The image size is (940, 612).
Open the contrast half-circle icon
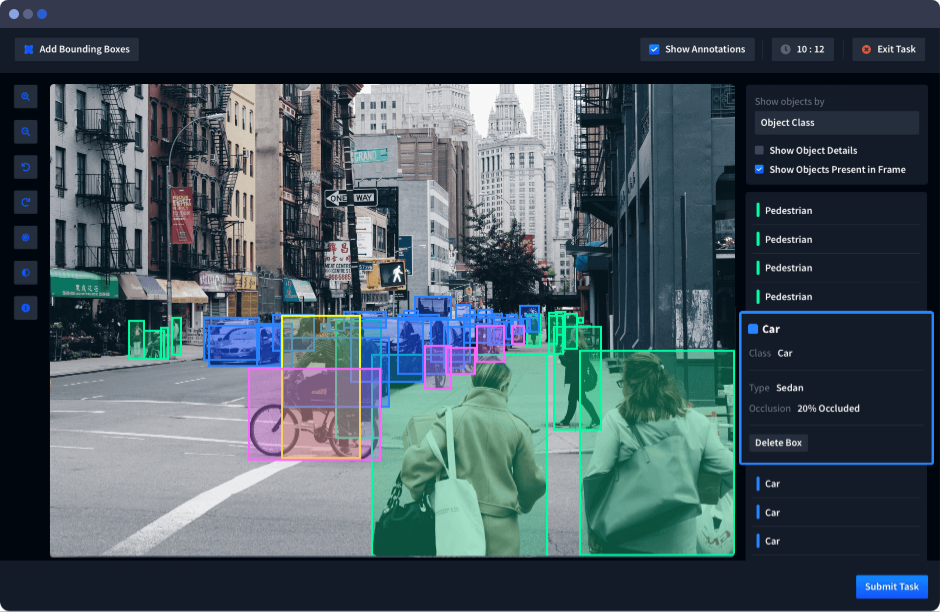click(x=26, y=272)
